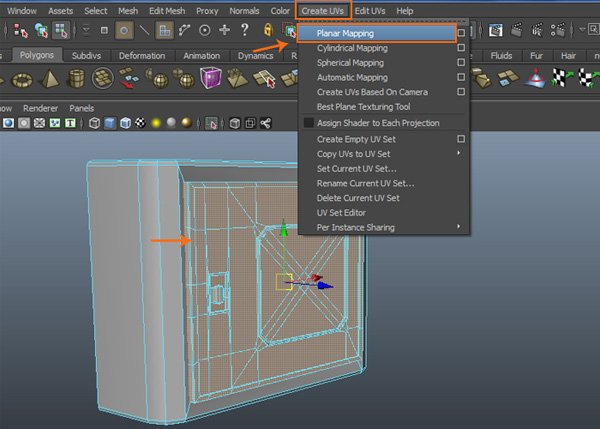Click the viewport share nodes icon
This screenshot has height=429, width=600.
pyautogui.click(x=266, y=123)
